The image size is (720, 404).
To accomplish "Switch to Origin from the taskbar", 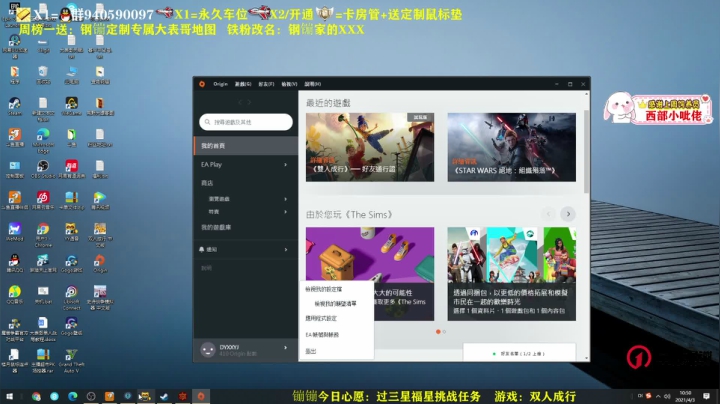I will click(x=201, y=396).
